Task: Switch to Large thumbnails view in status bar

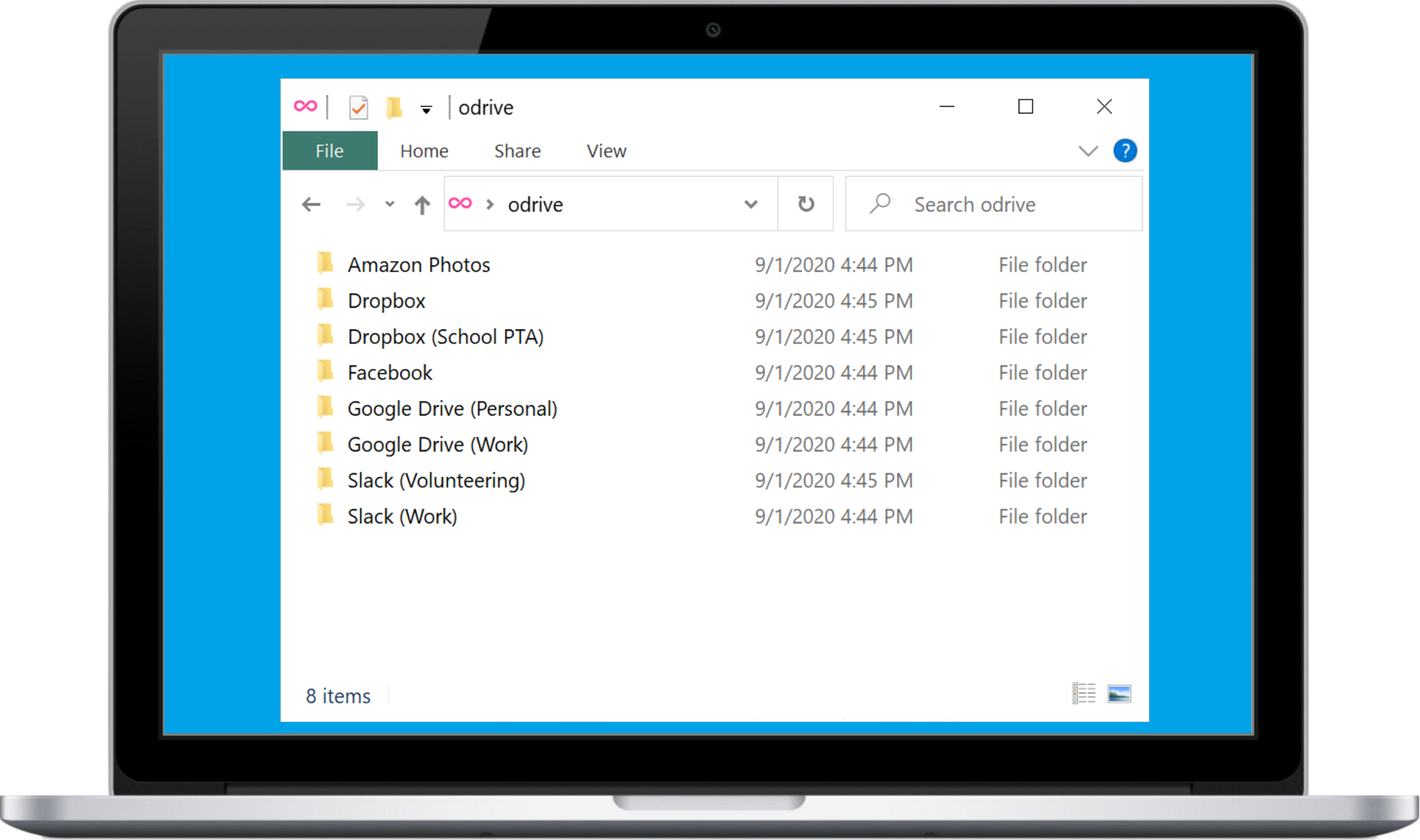Action: pos(1119,693)
